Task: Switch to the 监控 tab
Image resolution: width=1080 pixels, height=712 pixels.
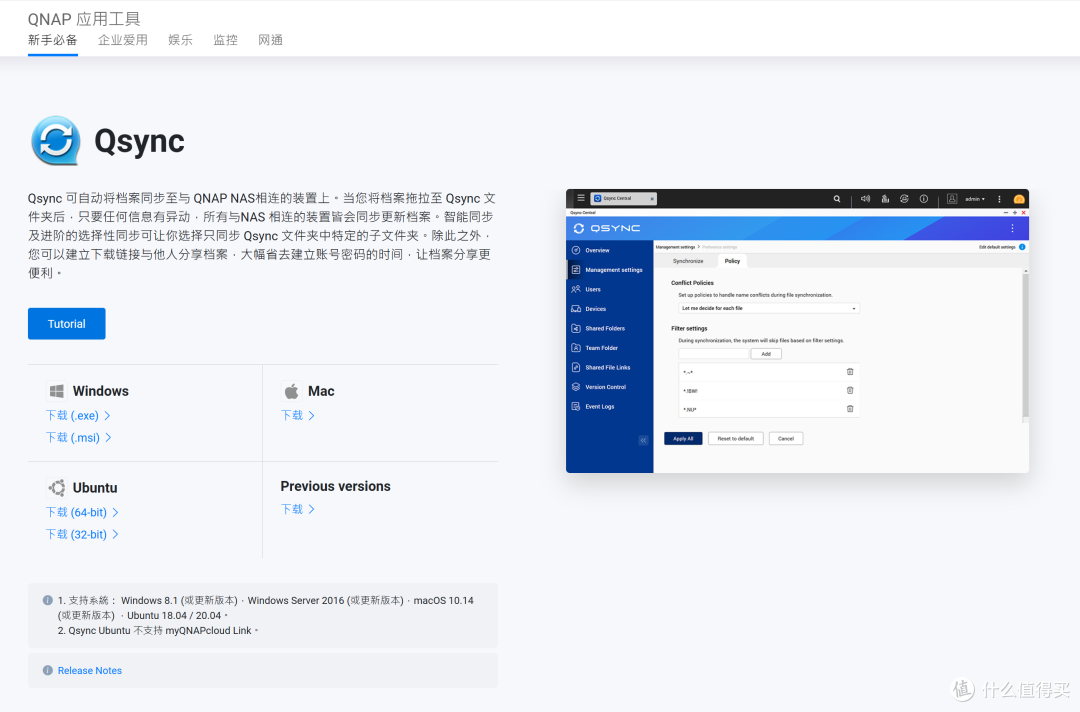Action: pos(225,40)
